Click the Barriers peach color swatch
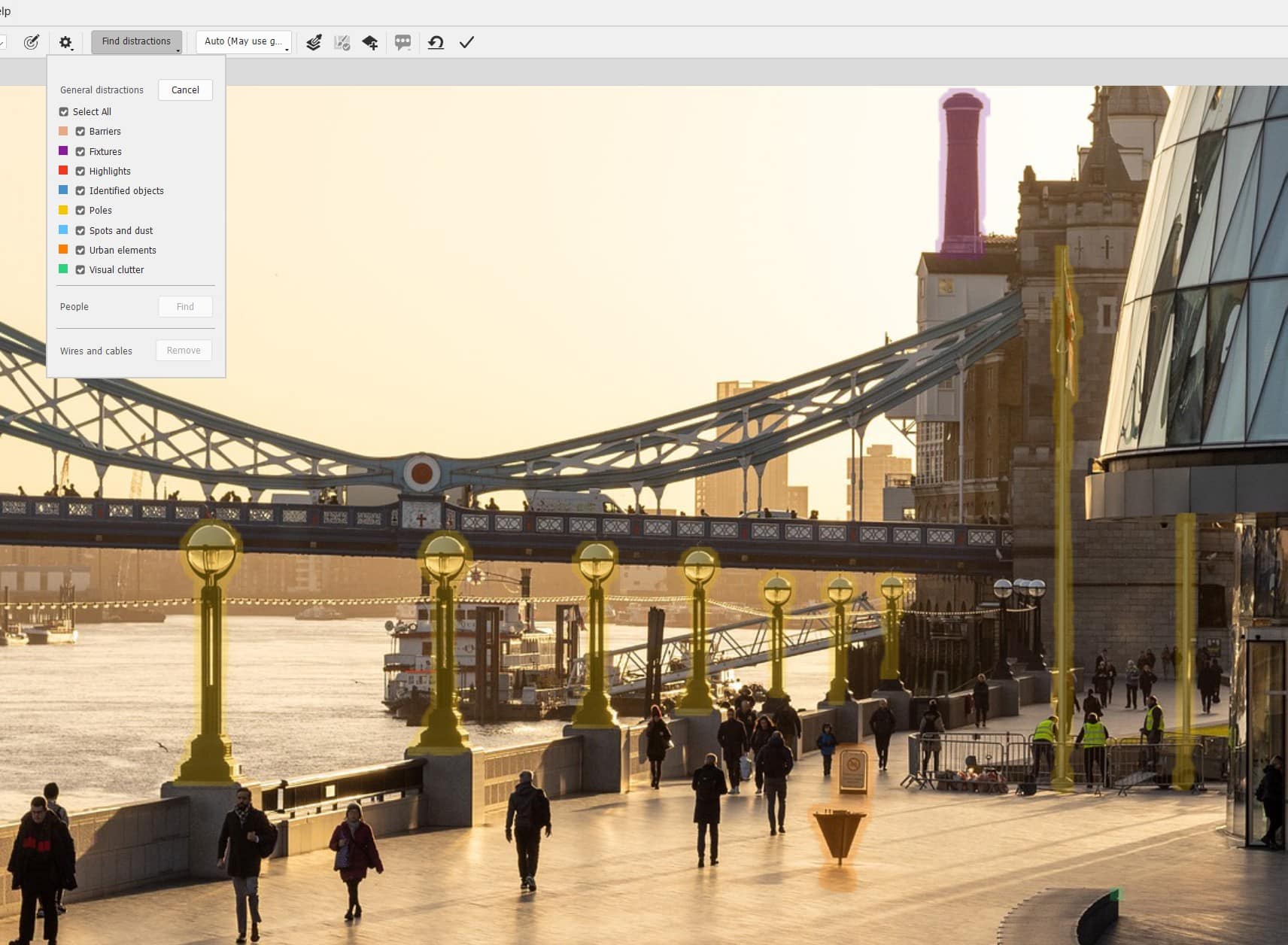This screenshot has width=1288, height=945. (x=63, y=131)
